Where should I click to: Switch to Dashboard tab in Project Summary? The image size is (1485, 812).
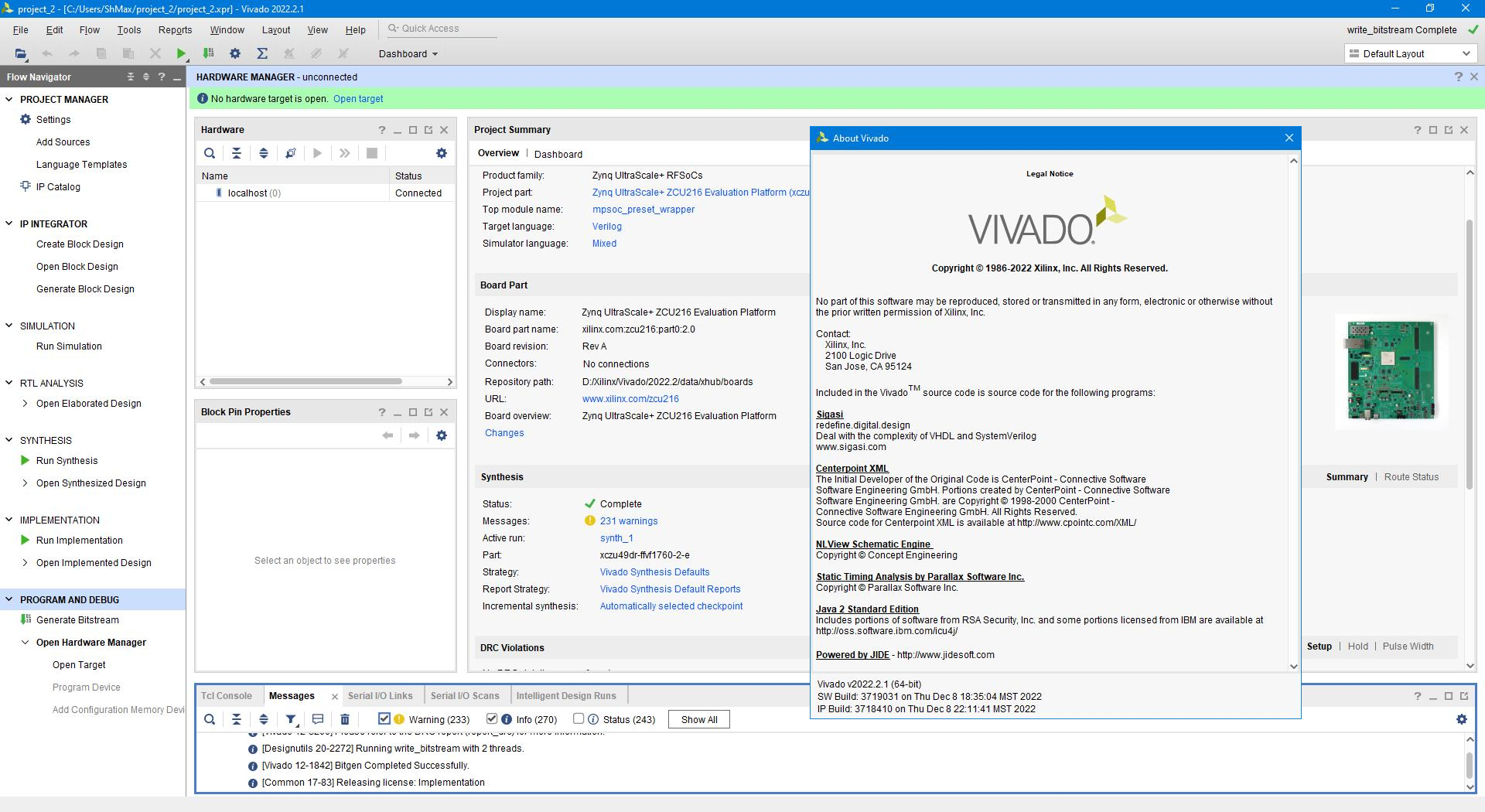[558, 154]
